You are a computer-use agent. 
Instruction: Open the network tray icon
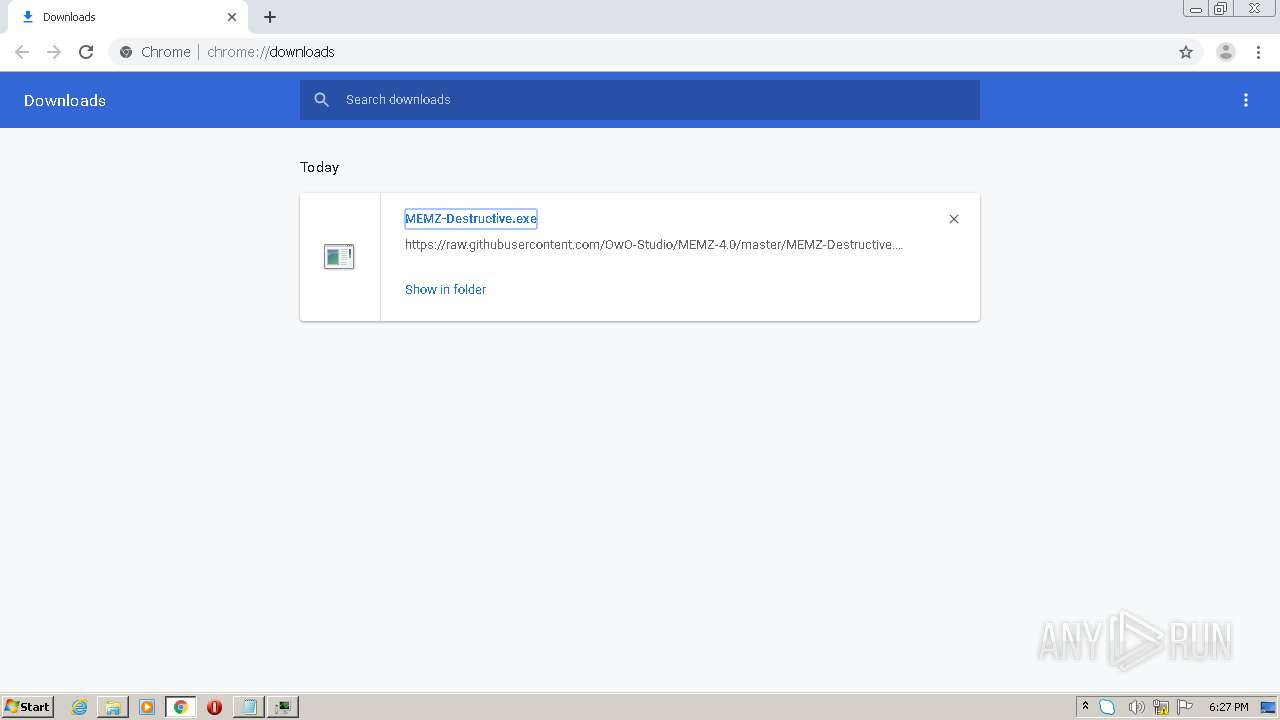coord(1161,707)
